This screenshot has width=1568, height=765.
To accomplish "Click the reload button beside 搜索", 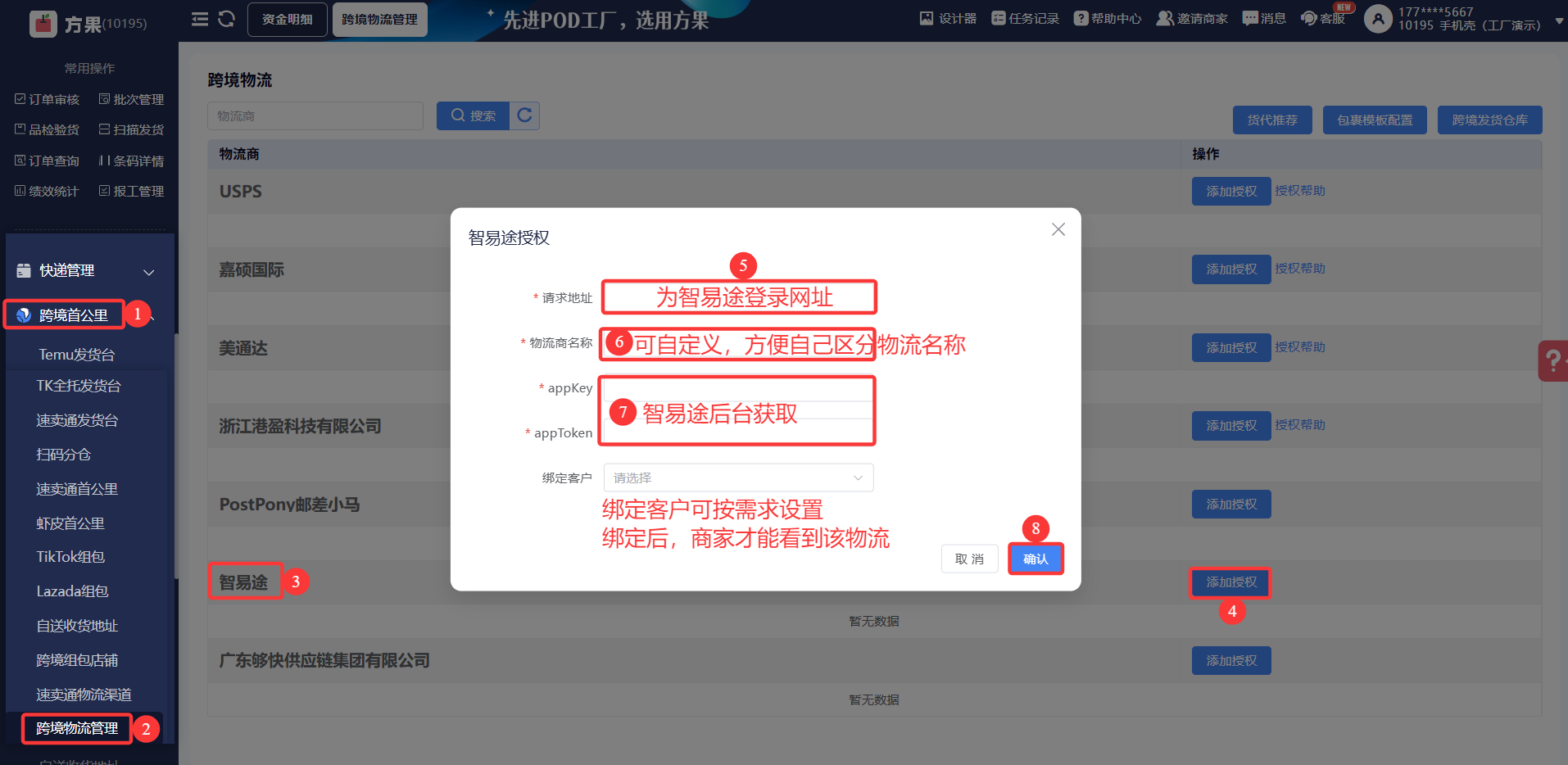I will pos(524,115).
